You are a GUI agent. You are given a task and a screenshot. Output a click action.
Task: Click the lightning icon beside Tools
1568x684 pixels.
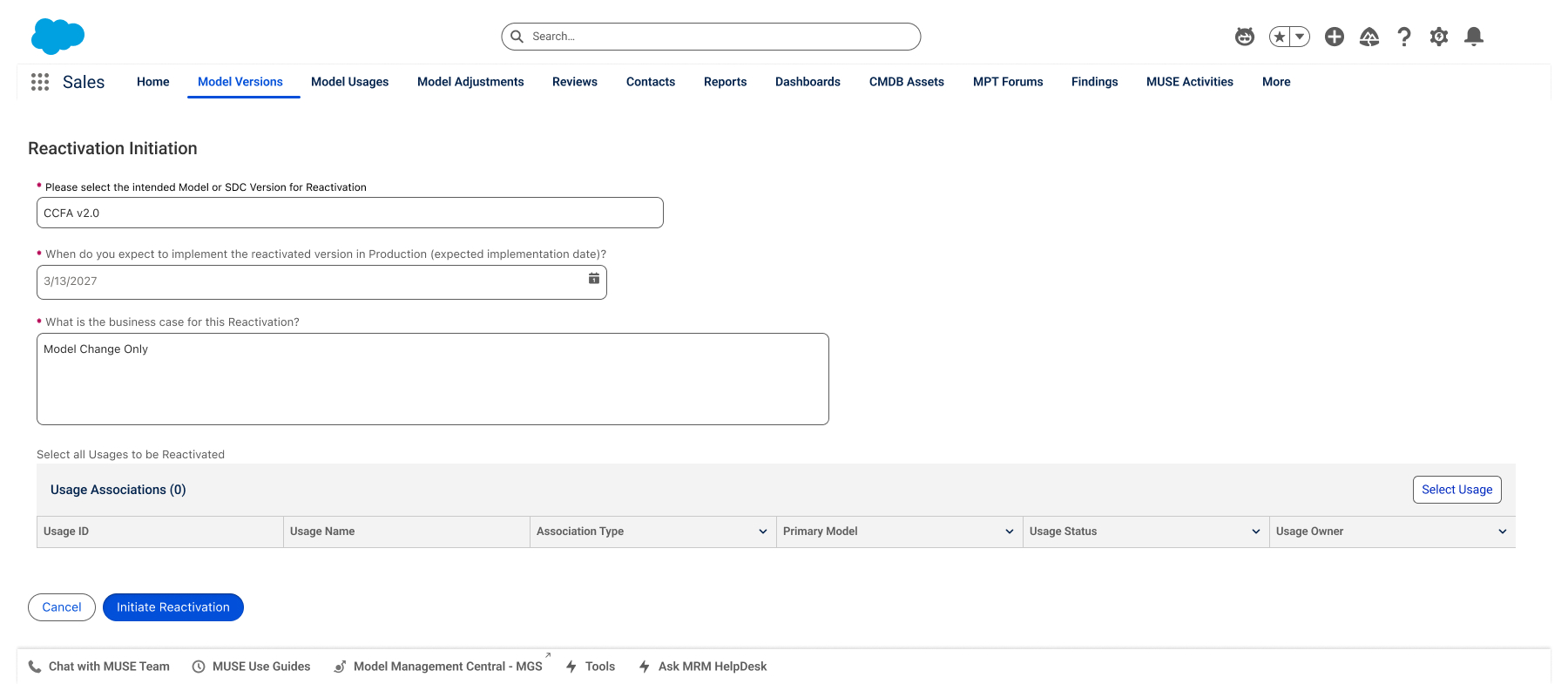click(571, 667)
